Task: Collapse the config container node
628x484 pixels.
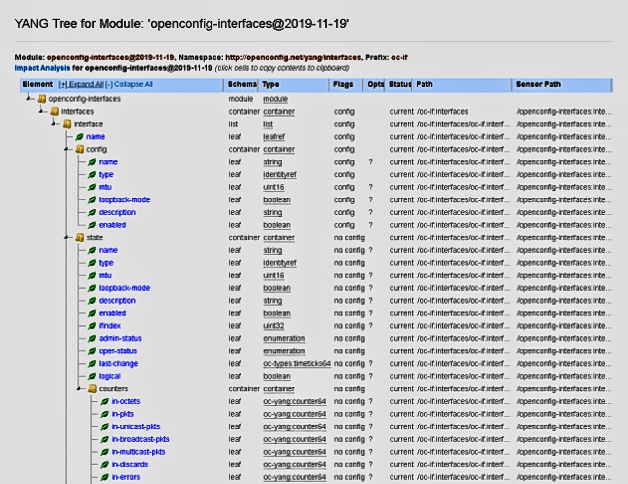Action: (x=66, y=149)
